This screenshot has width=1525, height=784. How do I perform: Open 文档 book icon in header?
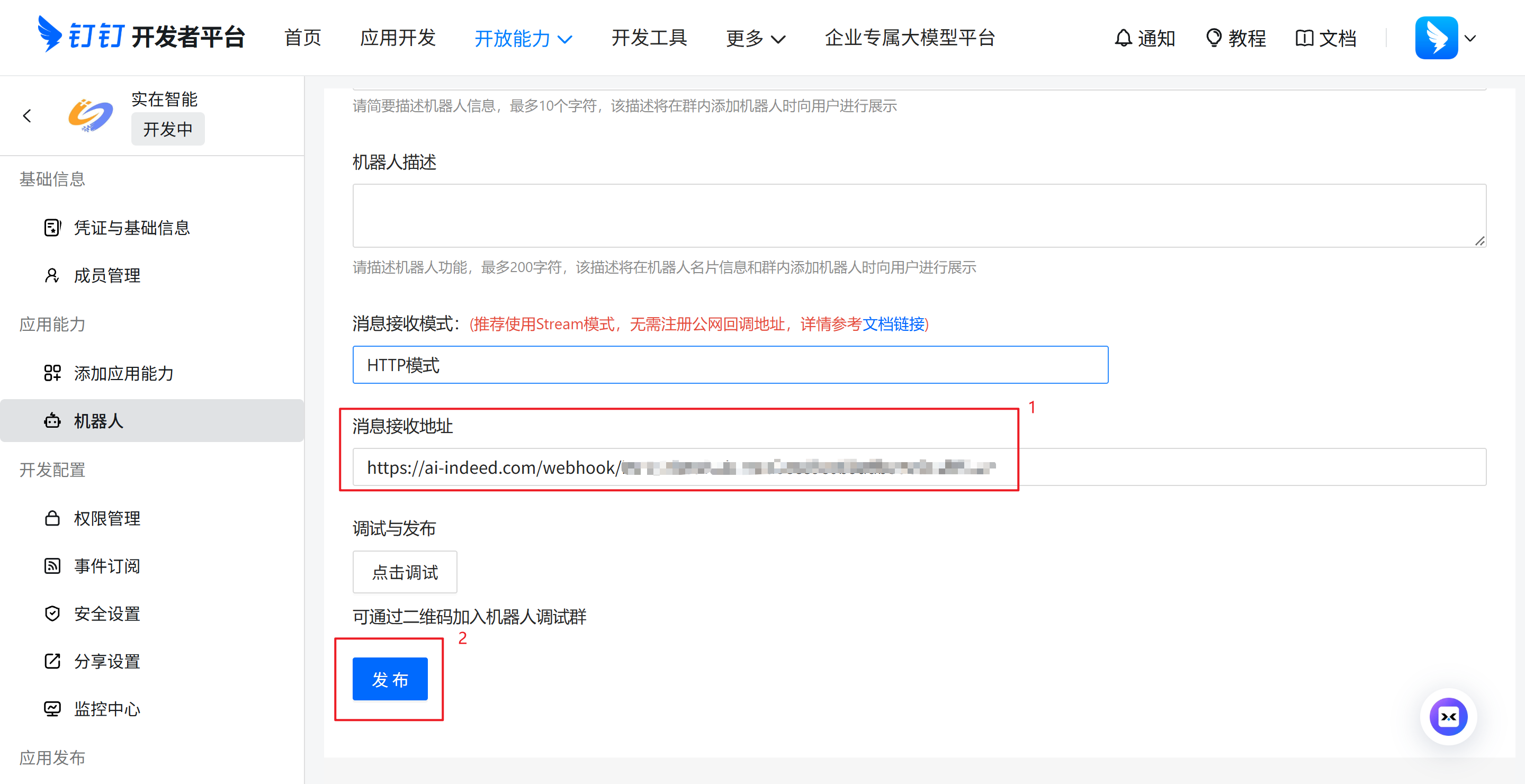(x=1304, y=39)
